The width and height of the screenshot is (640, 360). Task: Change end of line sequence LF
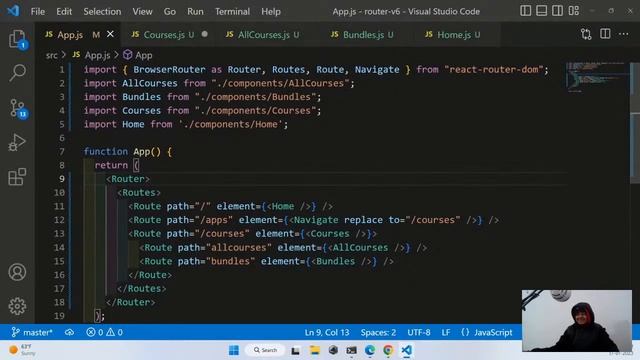[446, 332]
